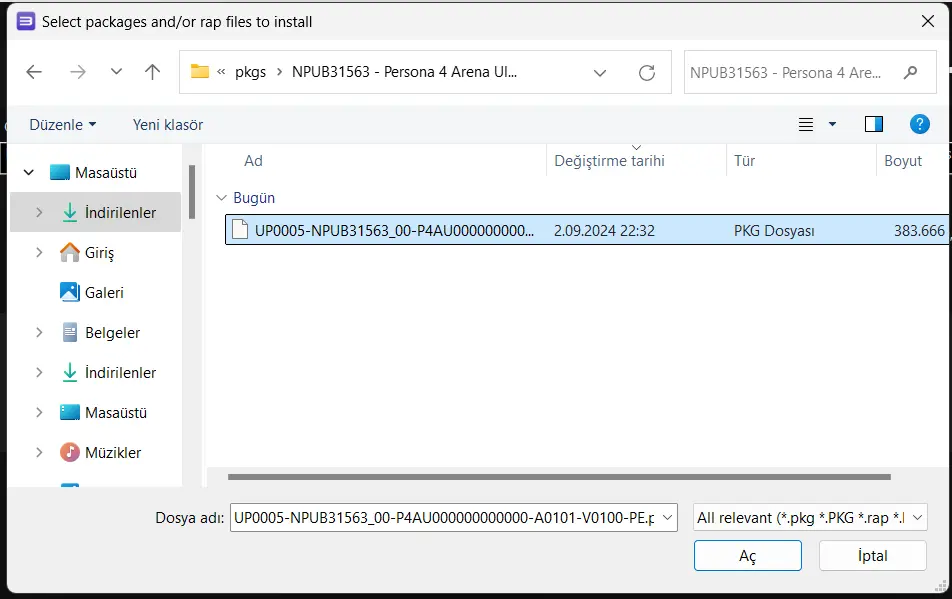Sort files by Boyut column

903,161
